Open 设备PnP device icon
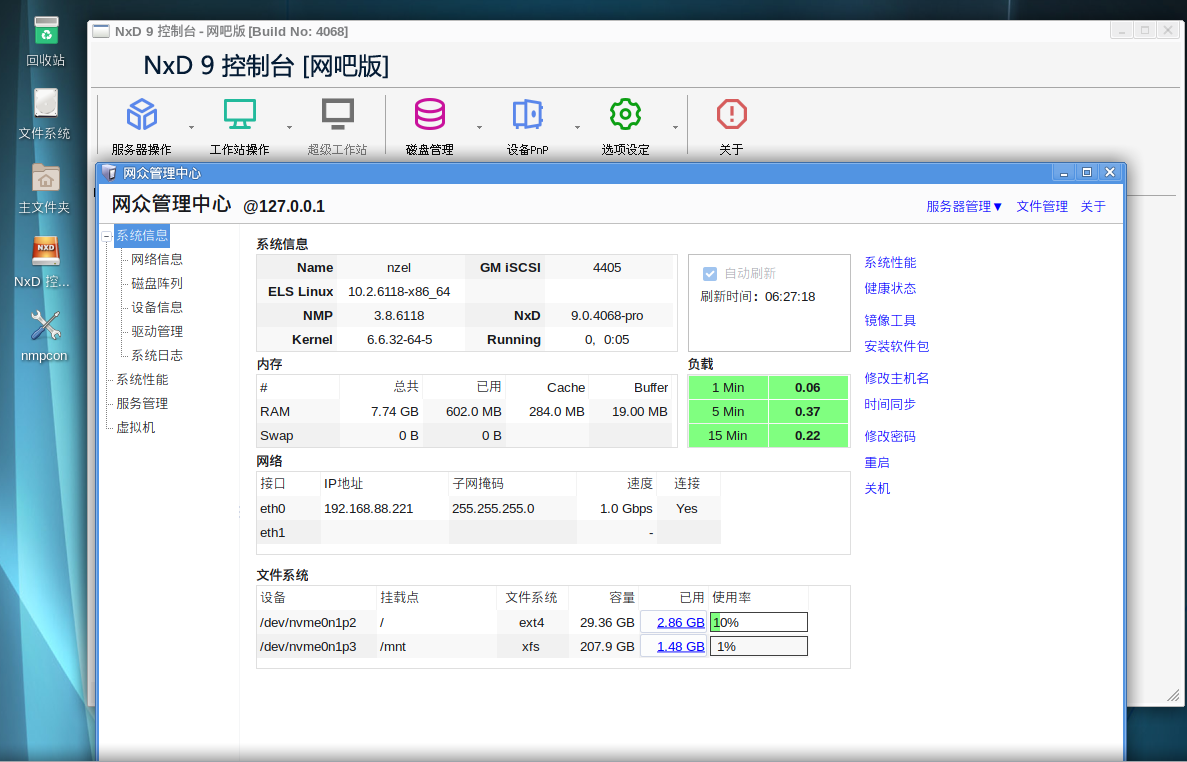The image size is (1187, 762). coord(528,115)
